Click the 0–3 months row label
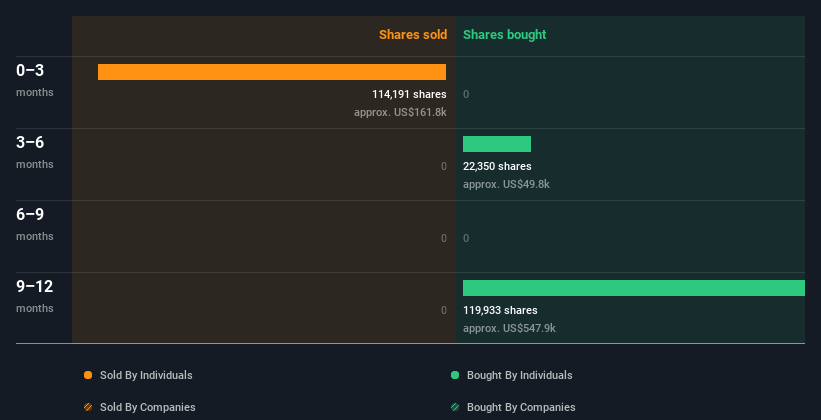Image resolution: width=821 pixels, height=420 pixels. point(35,80)
